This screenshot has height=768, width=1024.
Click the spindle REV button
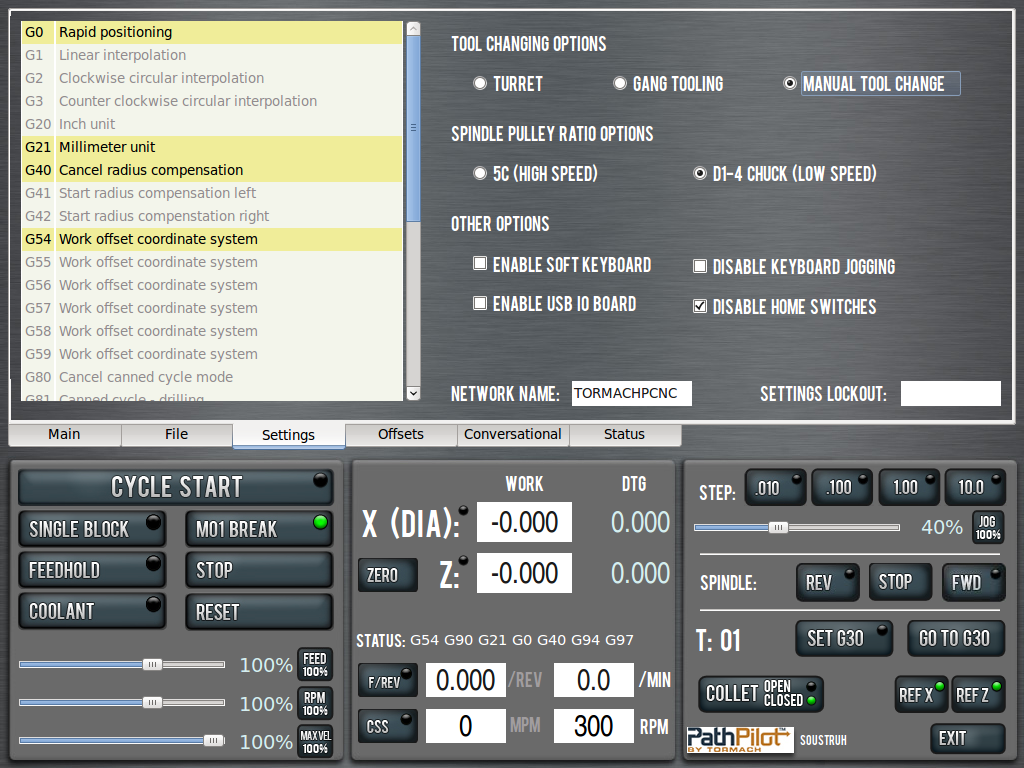[826, 582]
